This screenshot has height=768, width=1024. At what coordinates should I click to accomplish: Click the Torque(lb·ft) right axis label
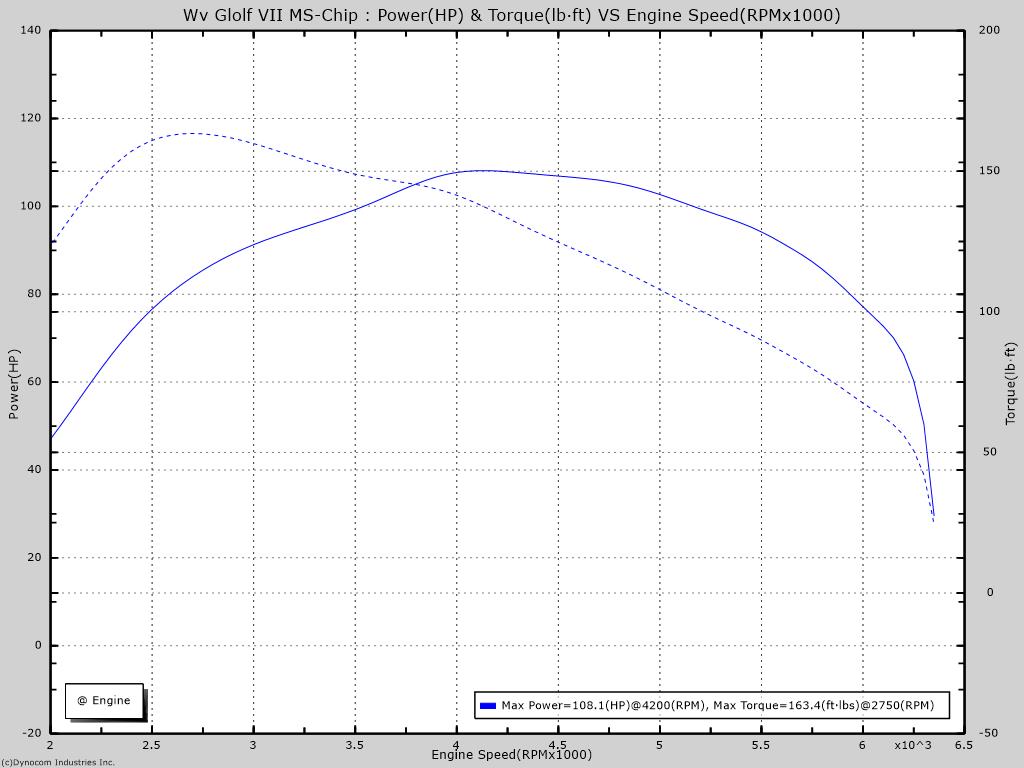[x=1010, y=384]
